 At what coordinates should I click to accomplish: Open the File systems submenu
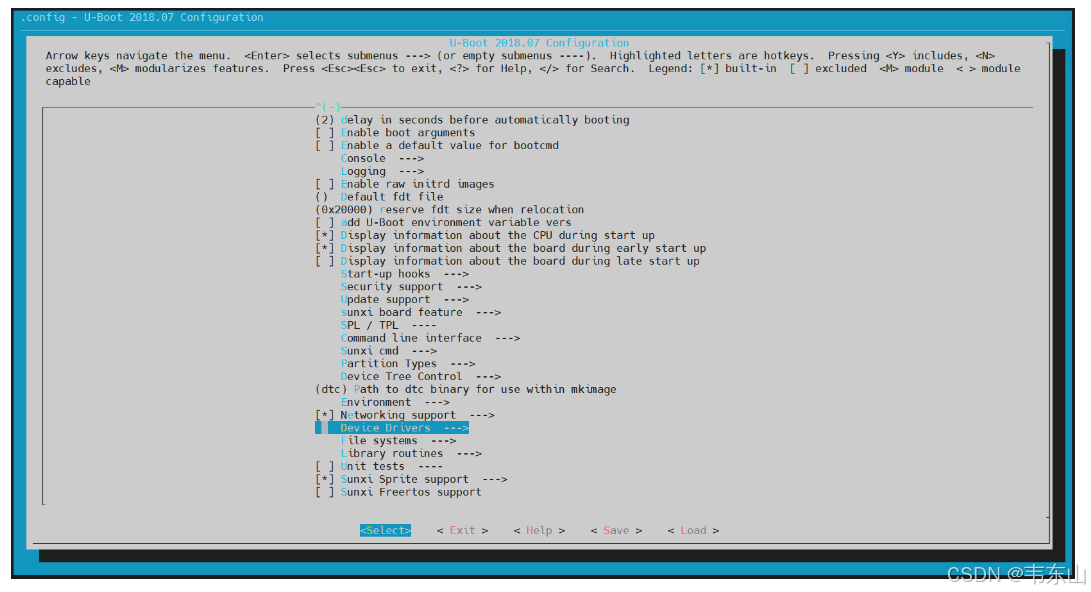click(x=398, y=441)
